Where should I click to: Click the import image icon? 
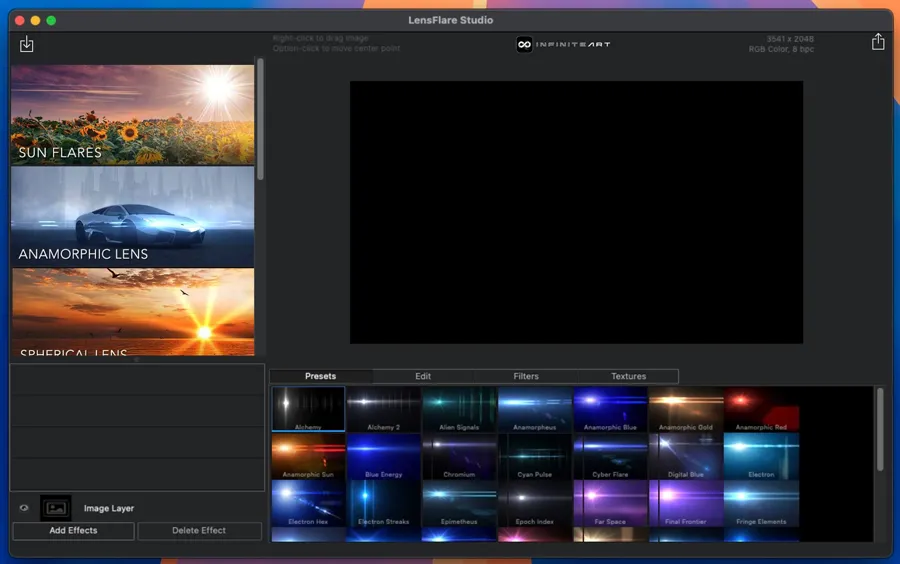click(x=27, y=44)
